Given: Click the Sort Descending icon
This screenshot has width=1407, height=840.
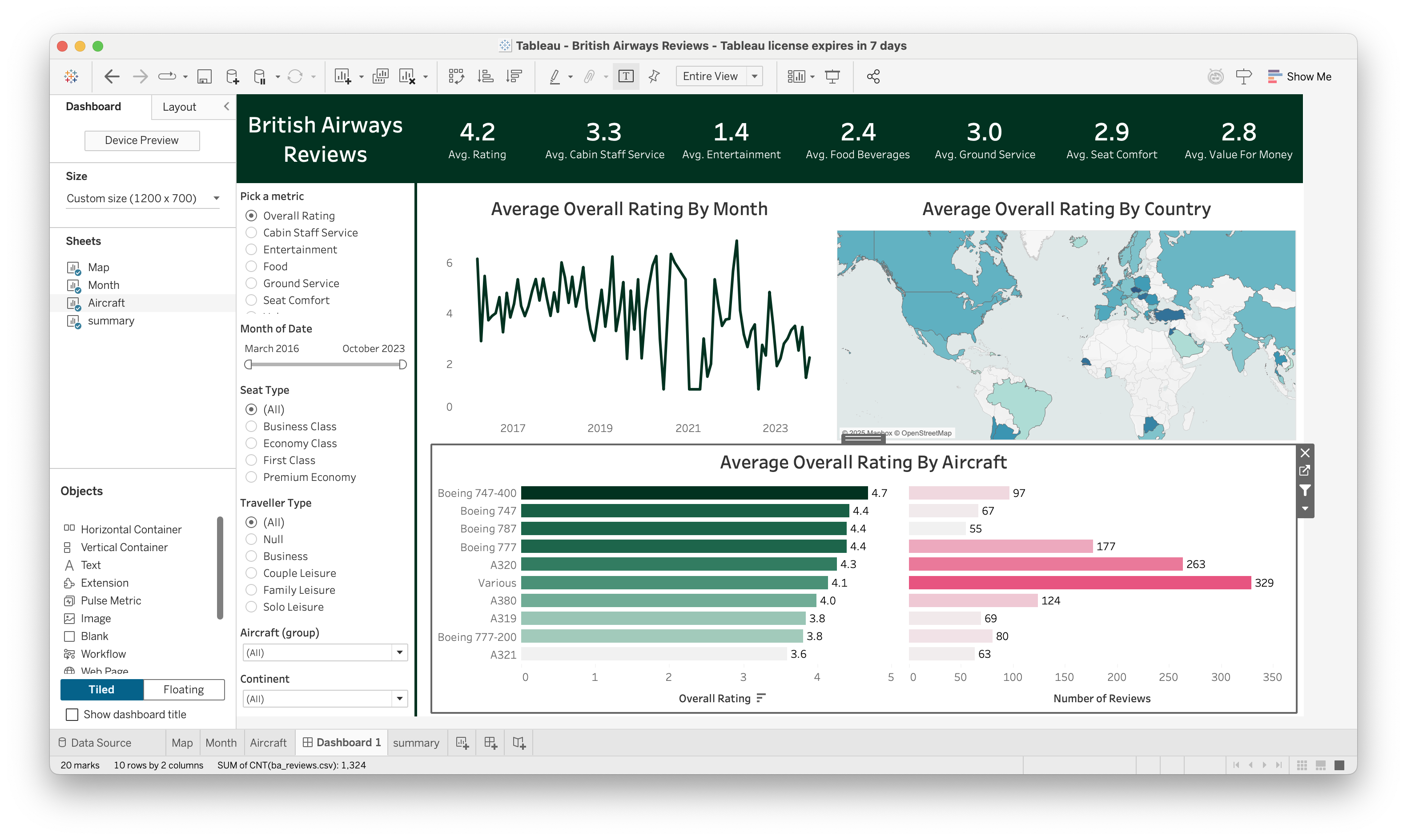Looking at the screenshot, I should [x=514, y=76].
